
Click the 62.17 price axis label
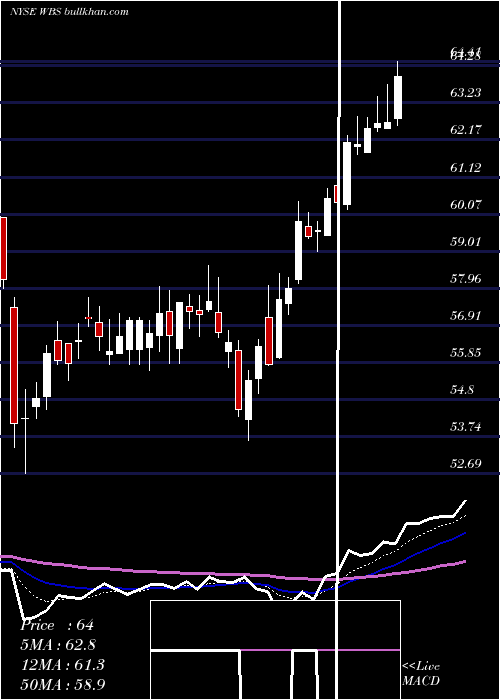[466, 130]
